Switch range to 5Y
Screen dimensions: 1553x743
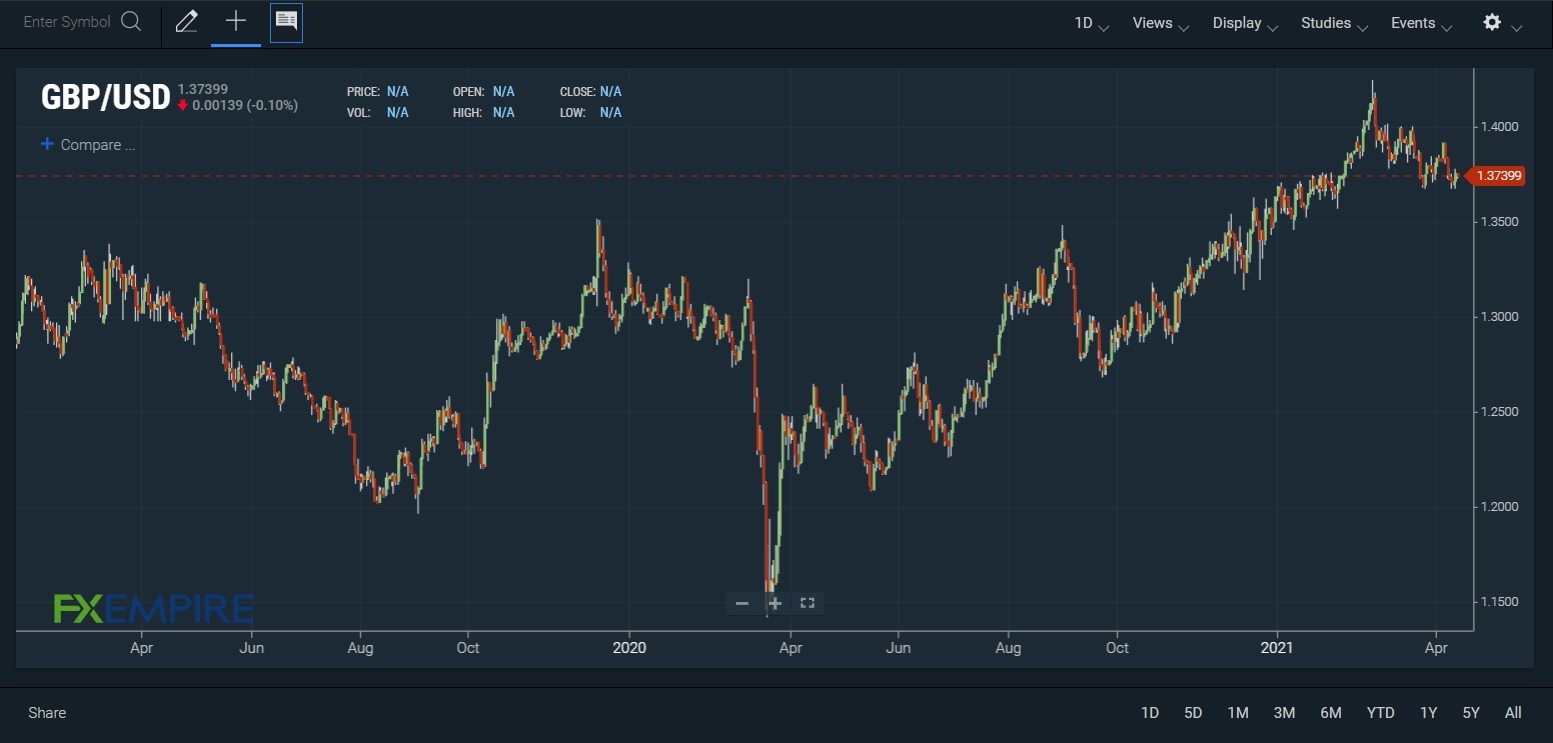(1470, 713)
